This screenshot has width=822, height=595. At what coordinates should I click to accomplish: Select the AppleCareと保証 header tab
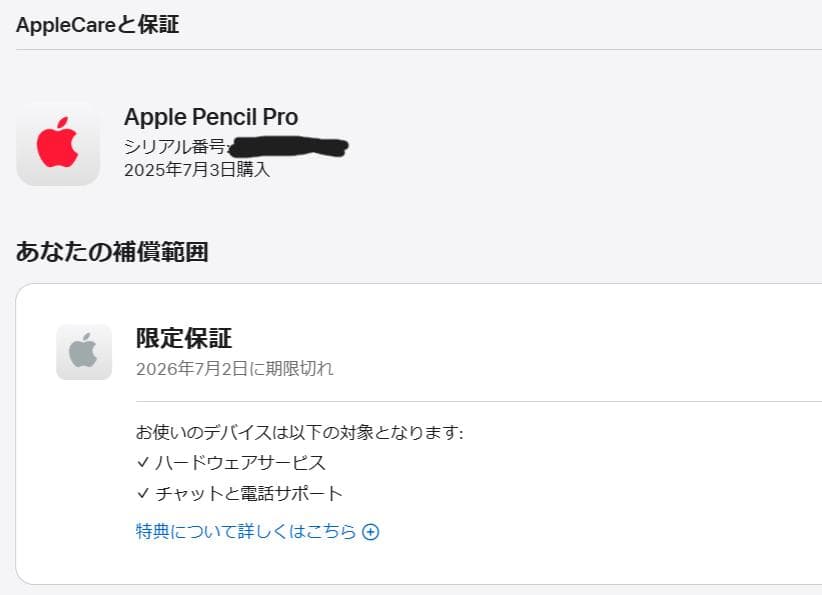pyautogui.click(x=97, y=24)
